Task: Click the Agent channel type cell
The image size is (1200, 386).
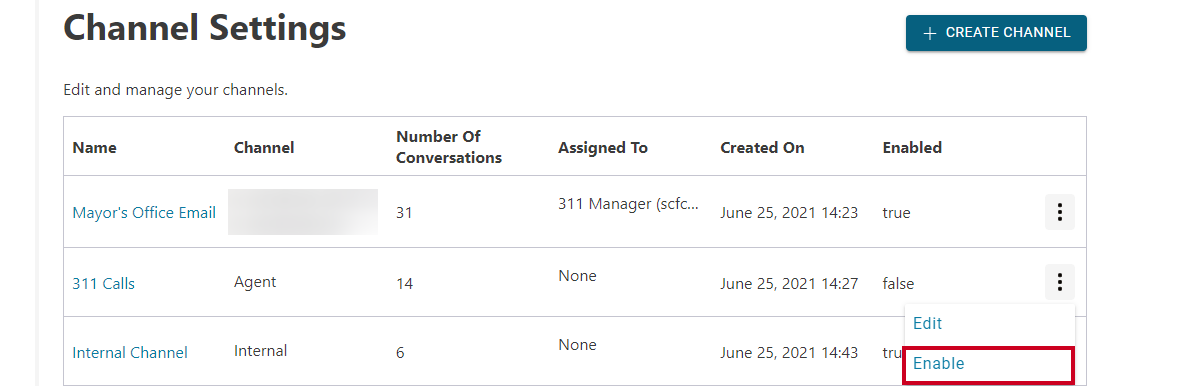Action: click(255, 283)
